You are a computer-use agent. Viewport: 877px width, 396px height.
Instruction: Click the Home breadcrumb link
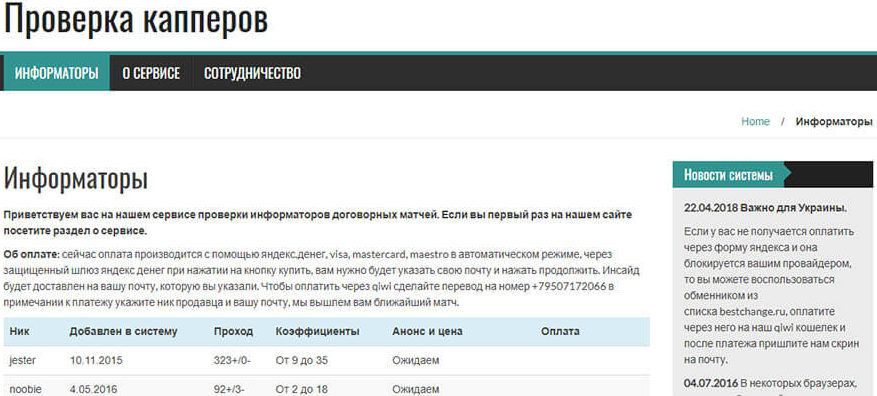click(755, 121)
